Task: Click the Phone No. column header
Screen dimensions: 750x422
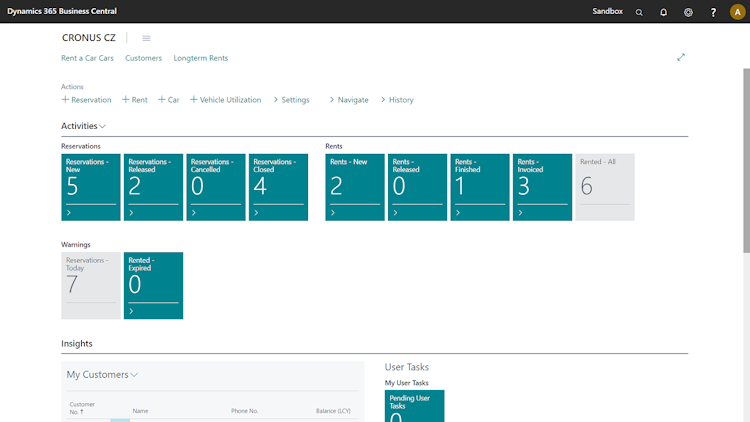Action: point(244,411)
